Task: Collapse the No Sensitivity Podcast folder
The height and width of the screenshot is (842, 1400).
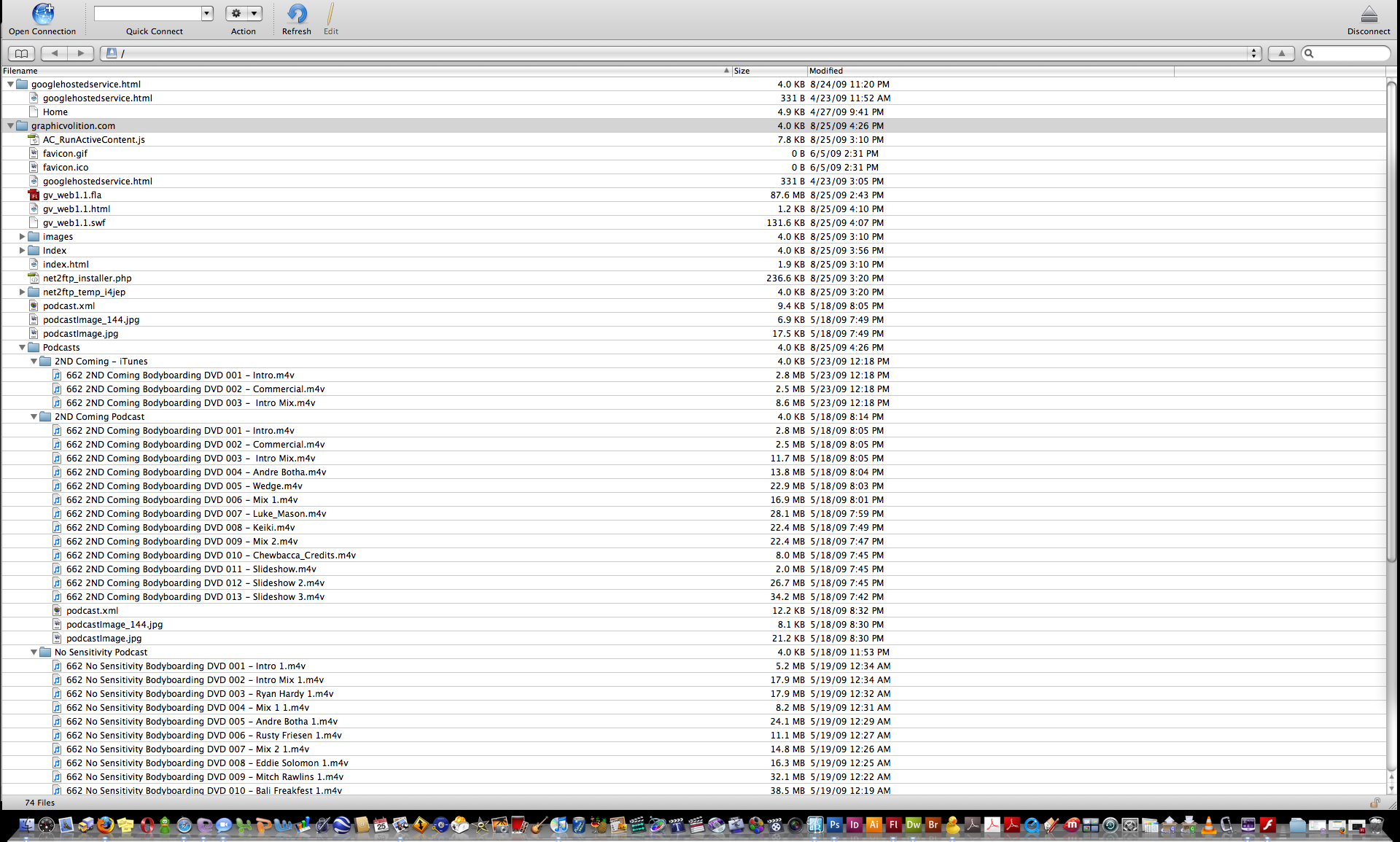Action: 34,652
